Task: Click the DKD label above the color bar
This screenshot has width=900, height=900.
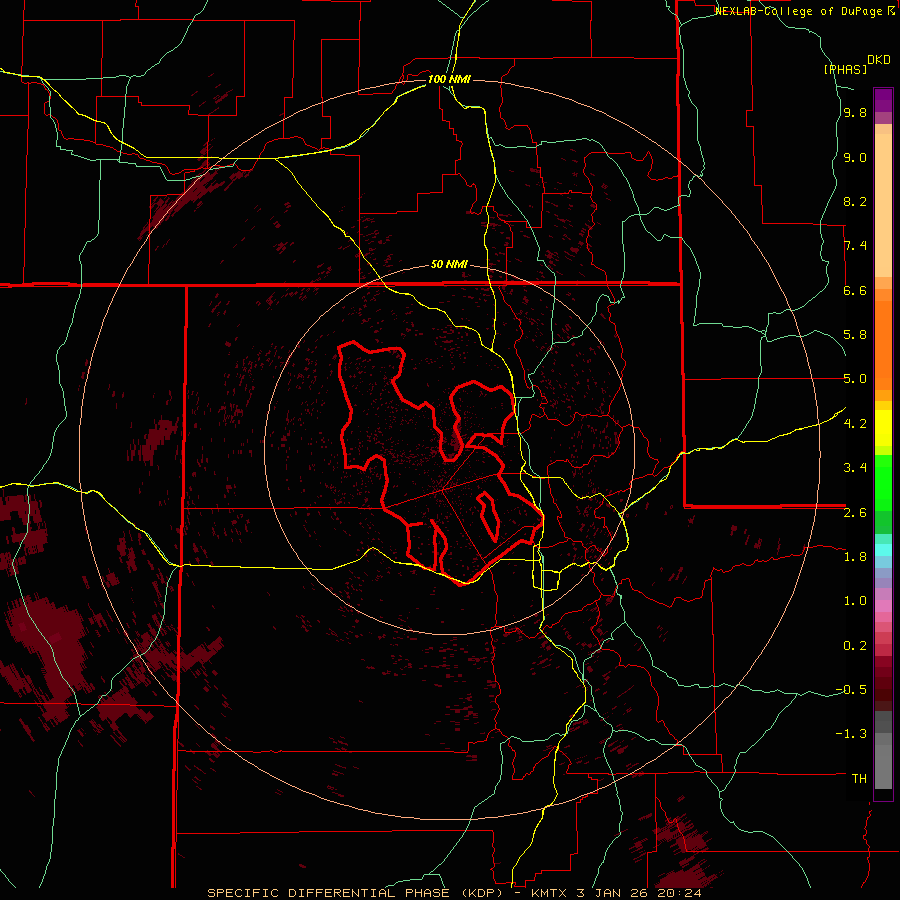Action: [878, 59]
